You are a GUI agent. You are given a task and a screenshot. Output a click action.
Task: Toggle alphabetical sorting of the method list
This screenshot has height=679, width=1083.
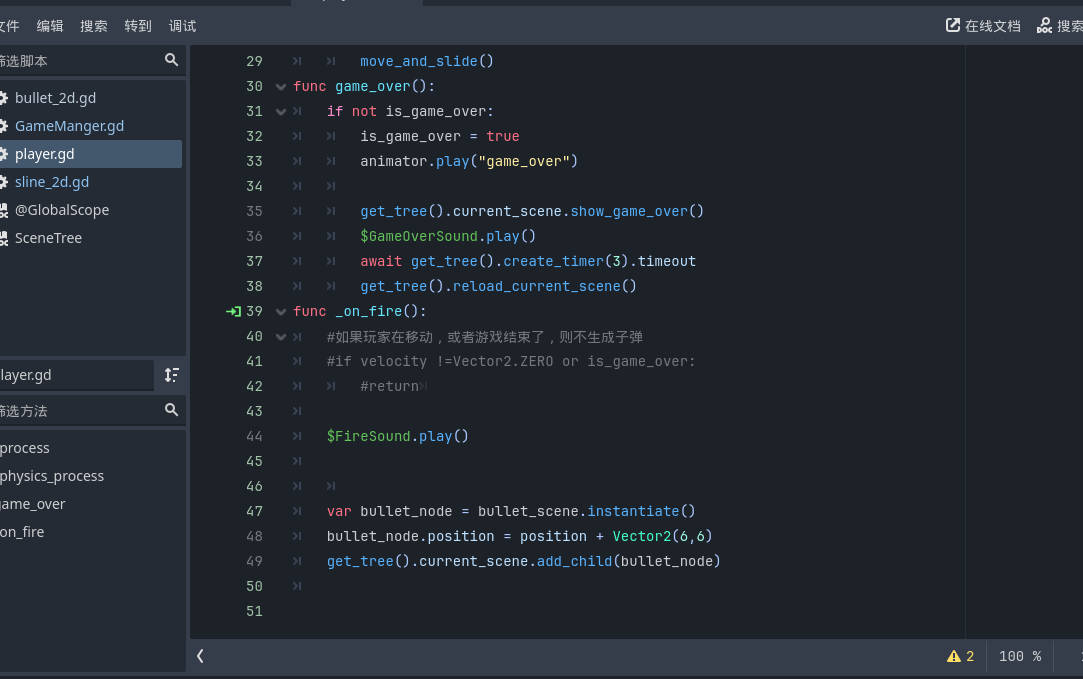(172, 375)
